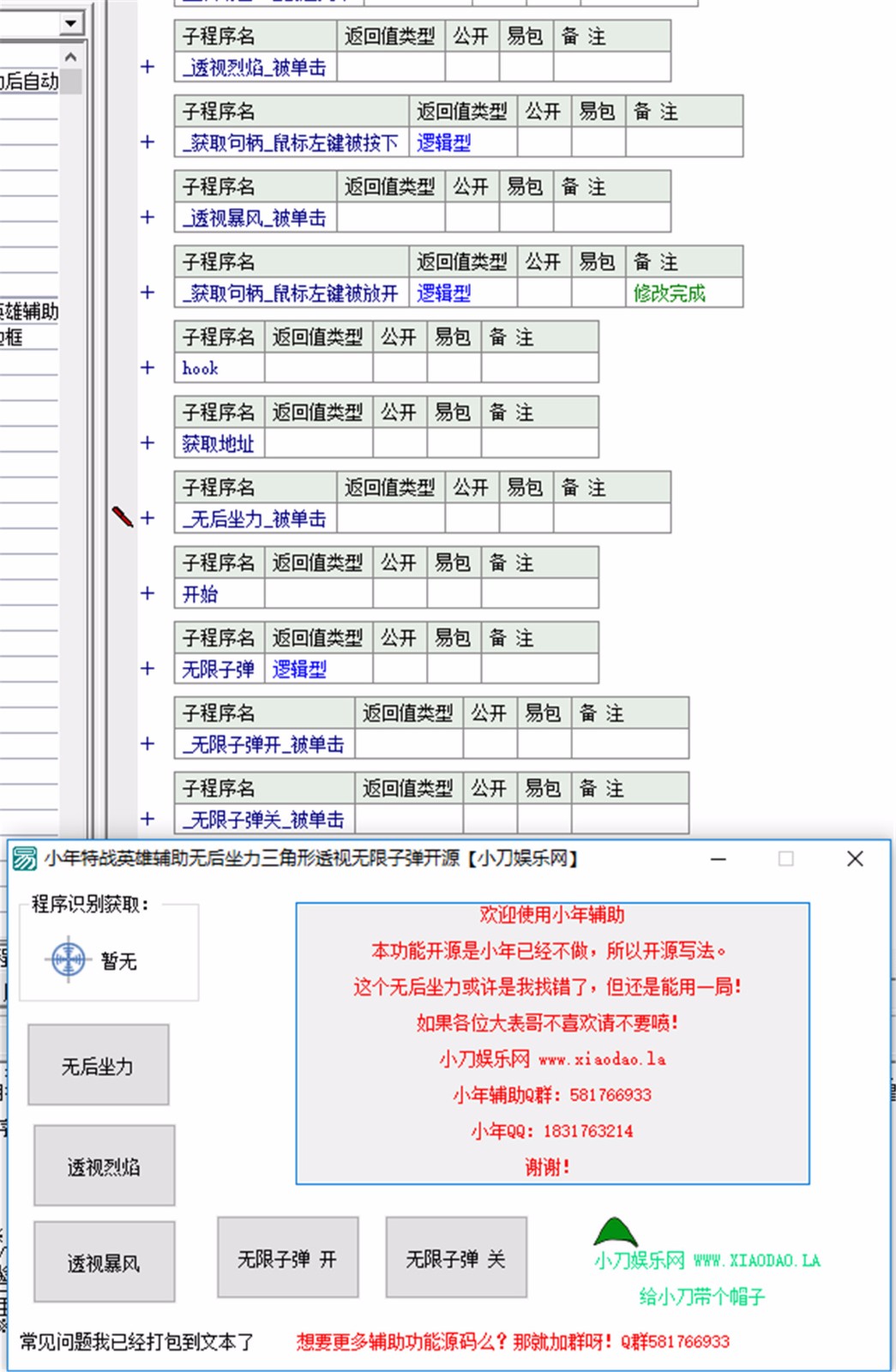Select subroutine name _获取句柄_鼠标左键被放开
Screen dimensions: 896x1372
[x=291, y=293]
